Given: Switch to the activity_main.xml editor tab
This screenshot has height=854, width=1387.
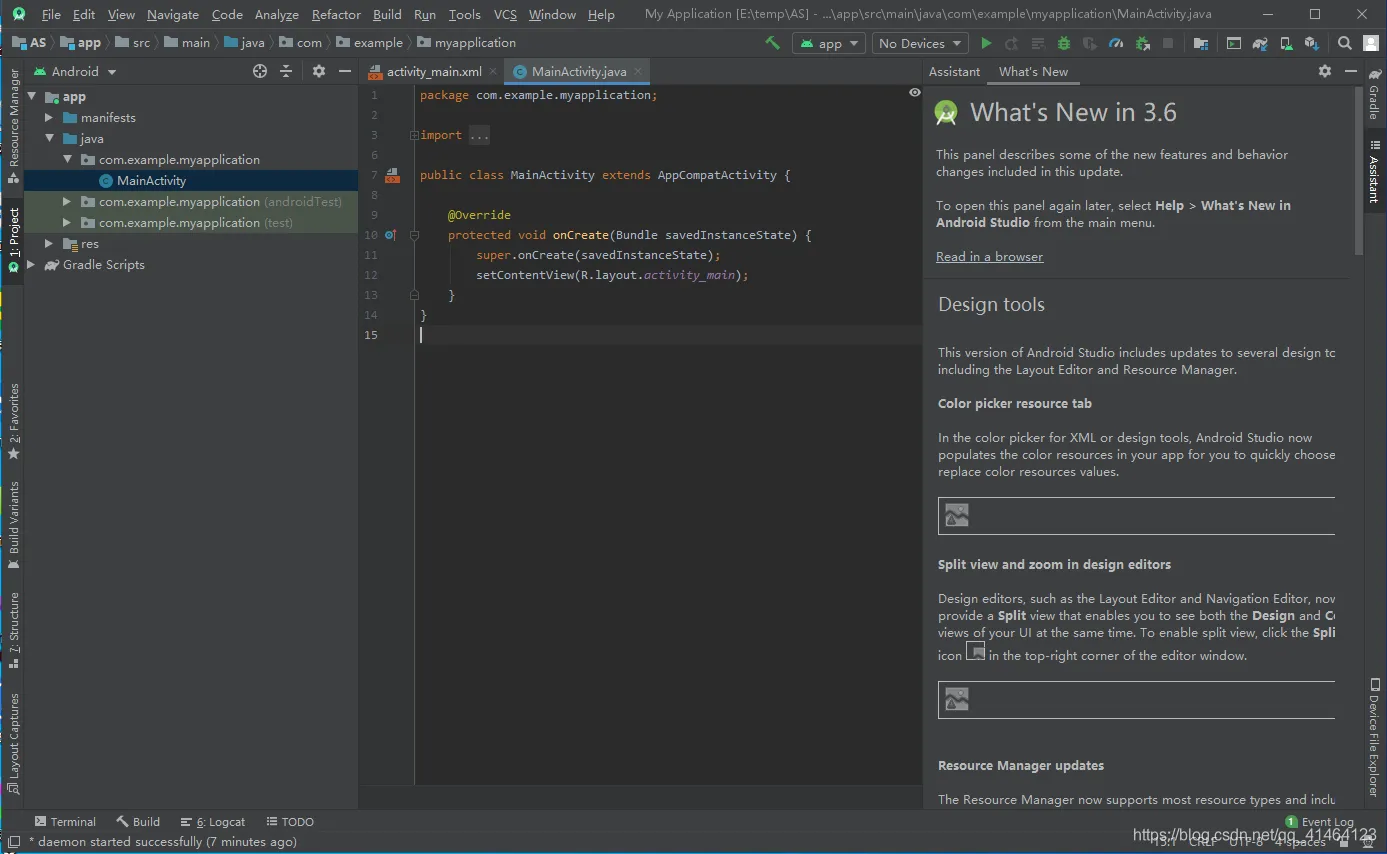Looking at the screenshot, I should (434, 72).
